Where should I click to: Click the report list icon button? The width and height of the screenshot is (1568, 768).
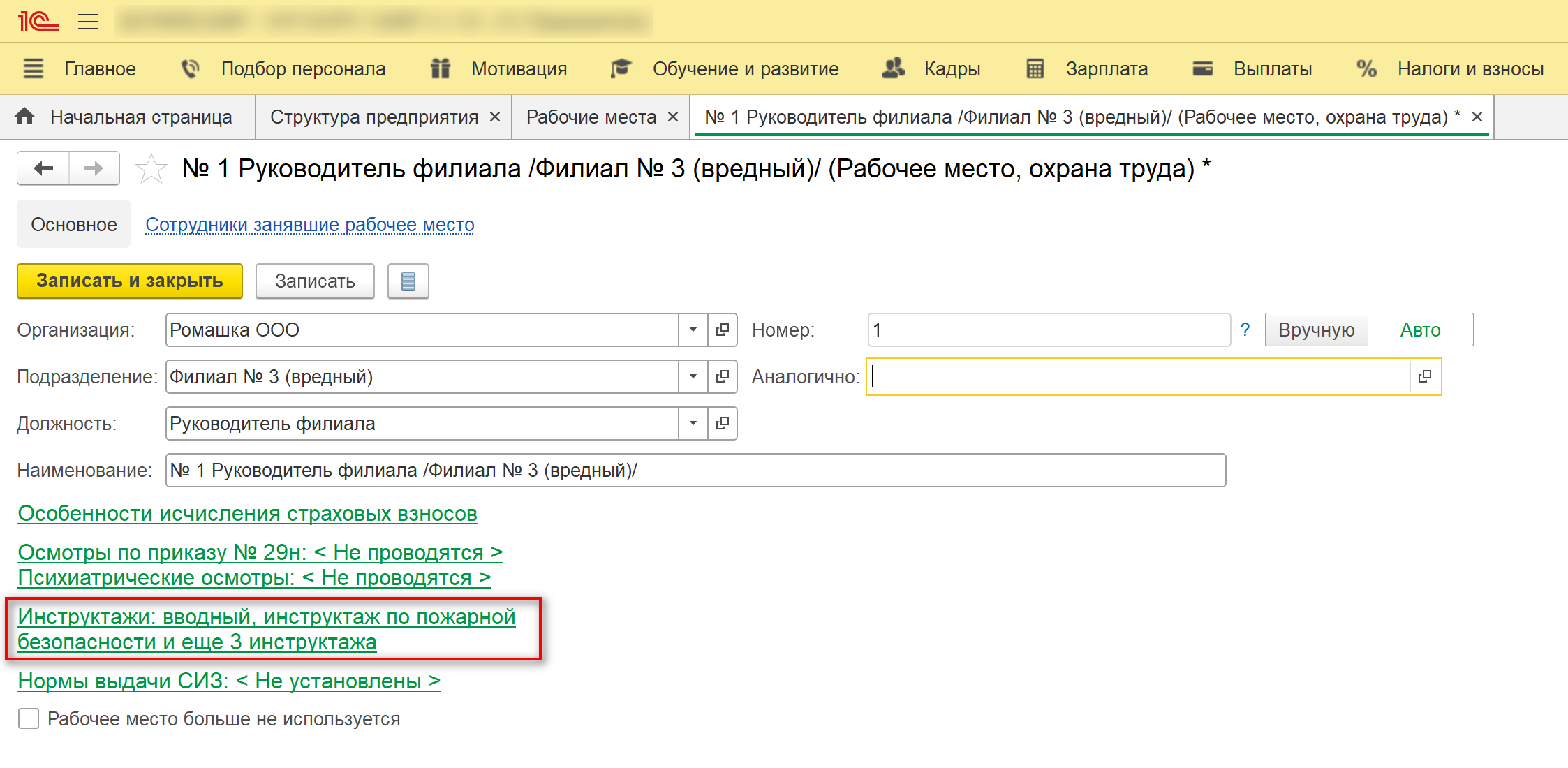[408, 281]
